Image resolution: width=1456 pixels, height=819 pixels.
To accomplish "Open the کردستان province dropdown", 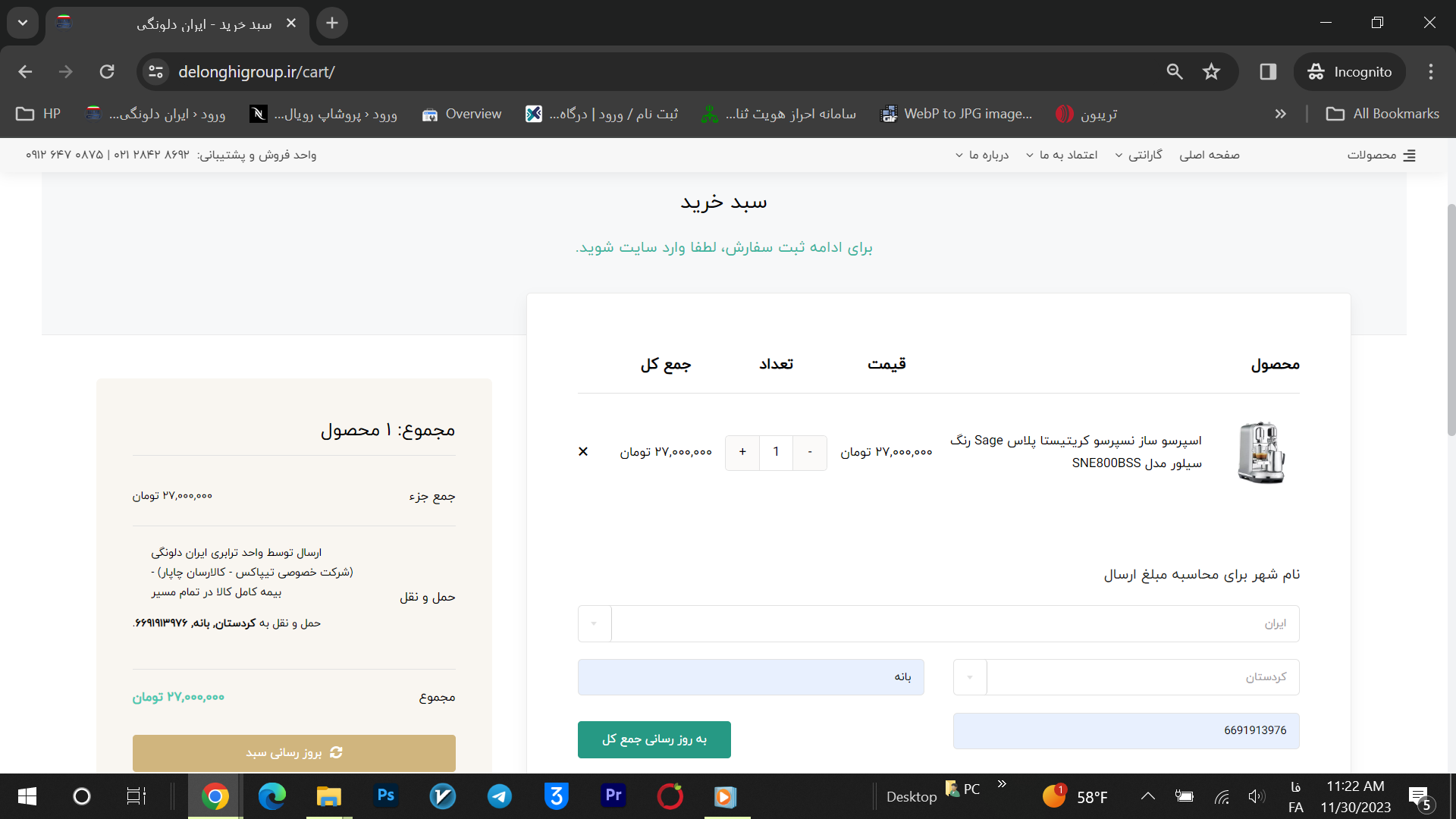I will click(x=1125, y=677).
